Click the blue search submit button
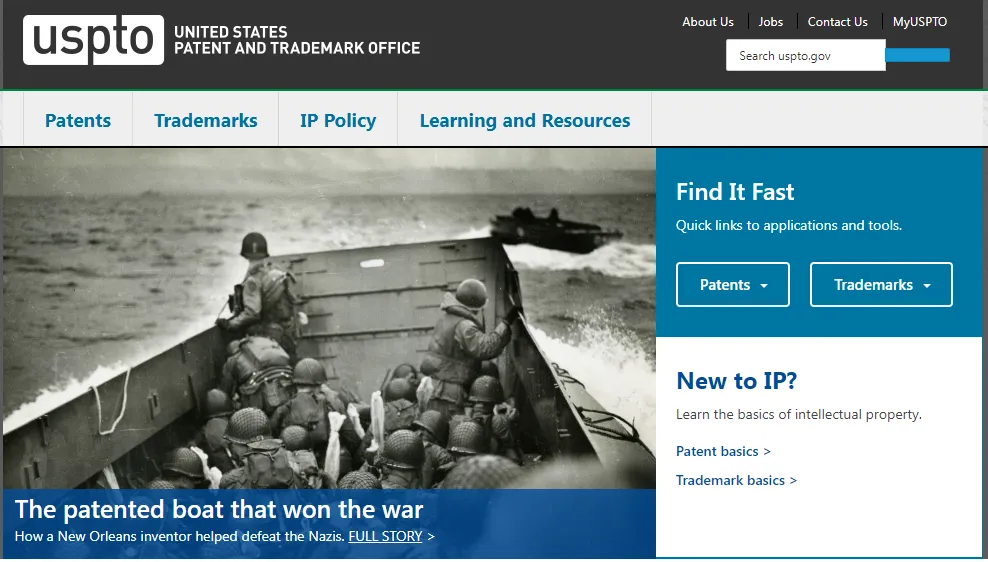Viewport: 988px width, 562px height. tap(917, 55)
